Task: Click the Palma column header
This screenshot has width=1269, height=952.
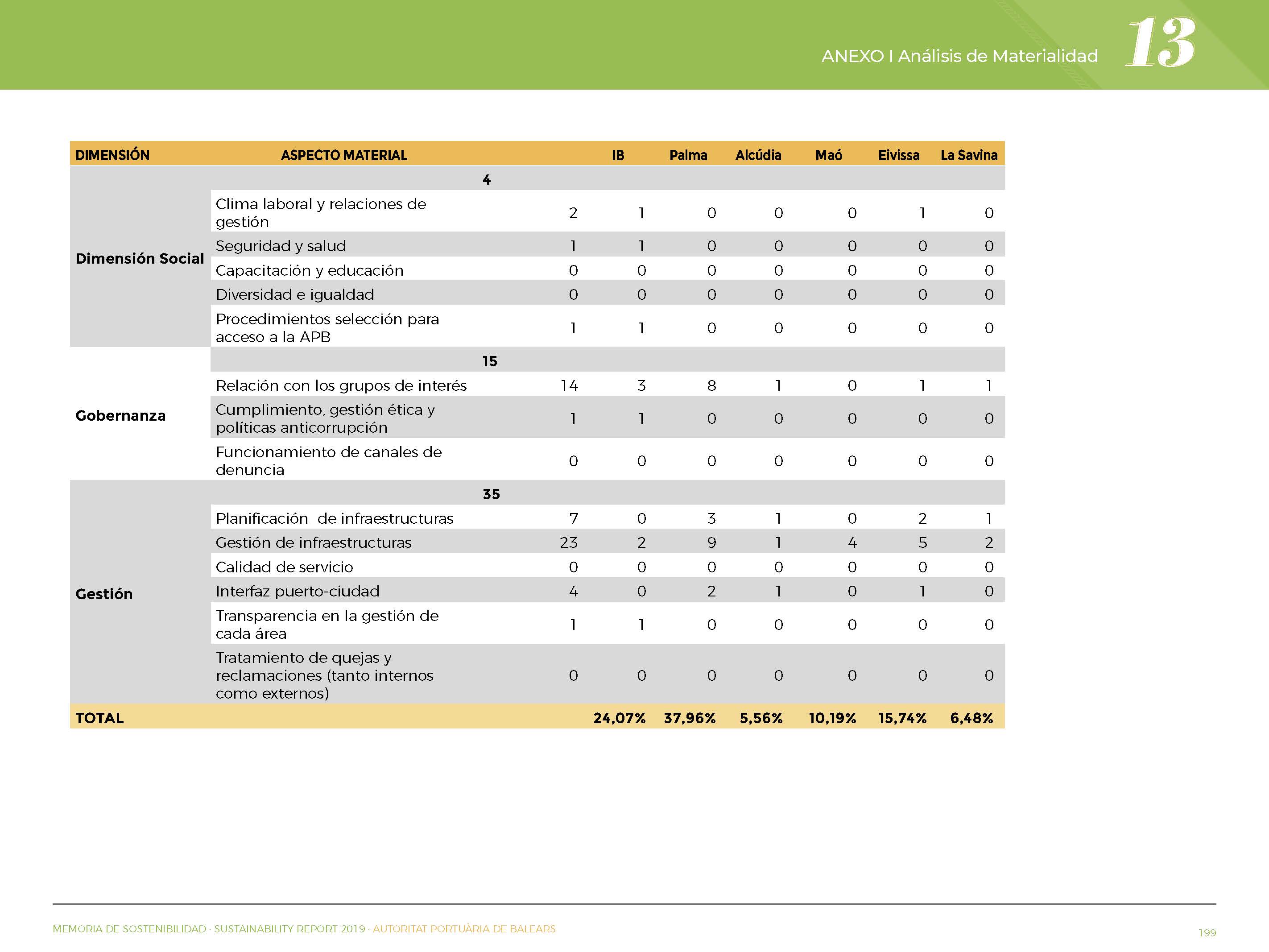Action: click(x=688, y=155)
